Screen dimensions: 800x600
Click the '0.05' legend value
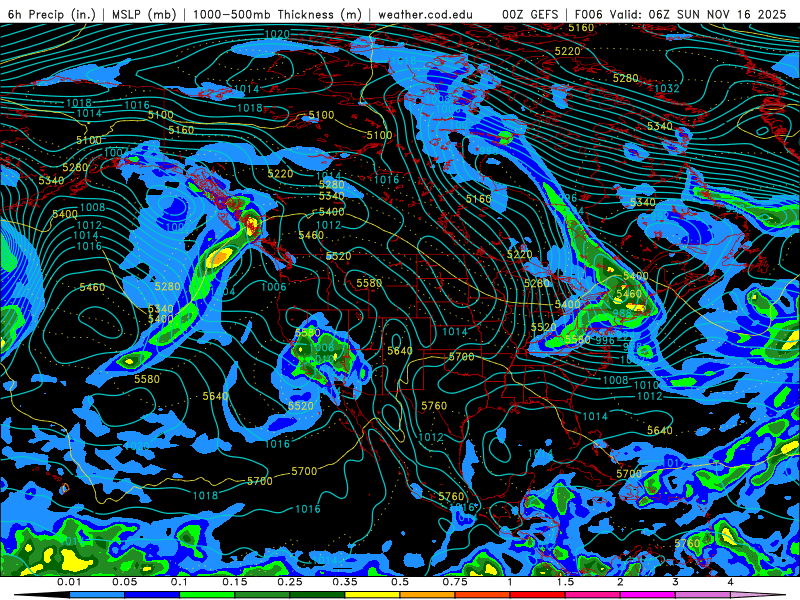coord(124,582)
